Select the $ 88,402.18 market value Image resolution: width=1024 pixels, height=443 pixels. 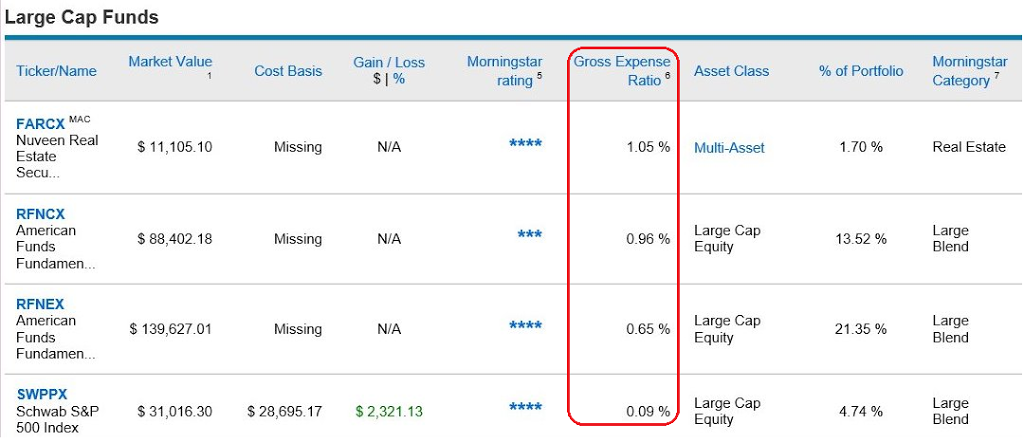point(174,238)
